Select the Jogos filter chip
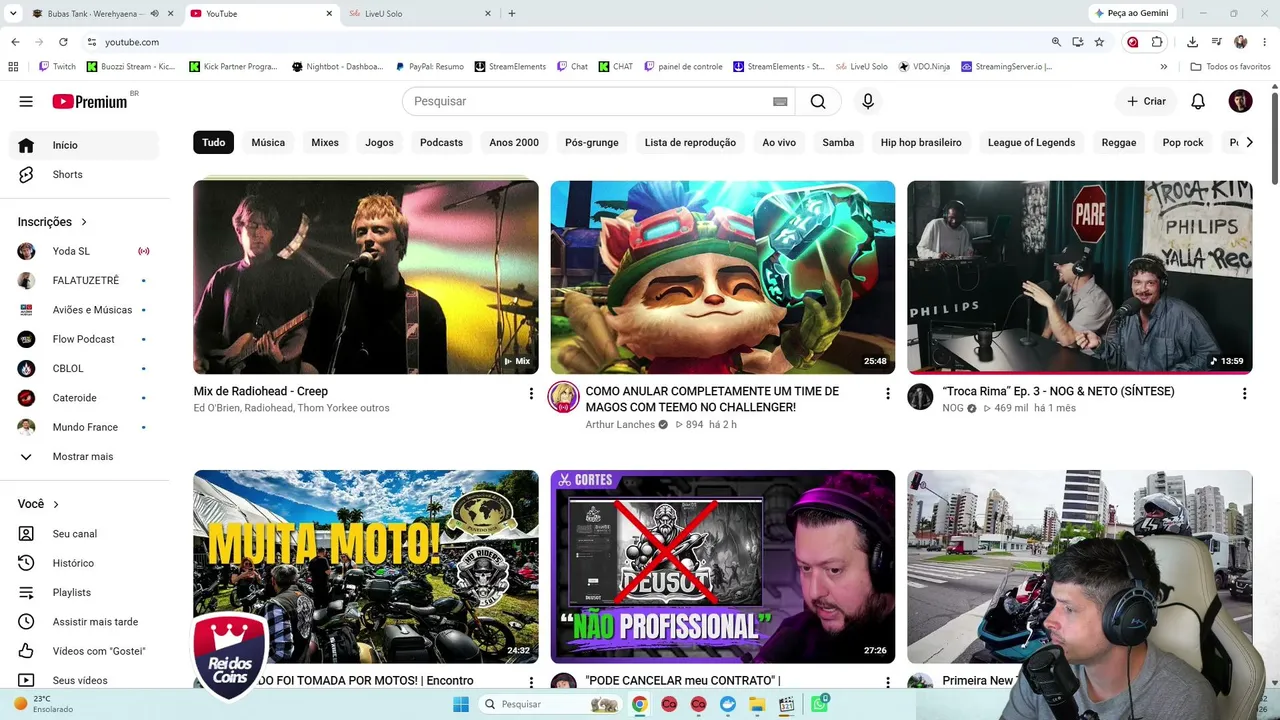Screen dimensions: 1280x720 [379, 143]
